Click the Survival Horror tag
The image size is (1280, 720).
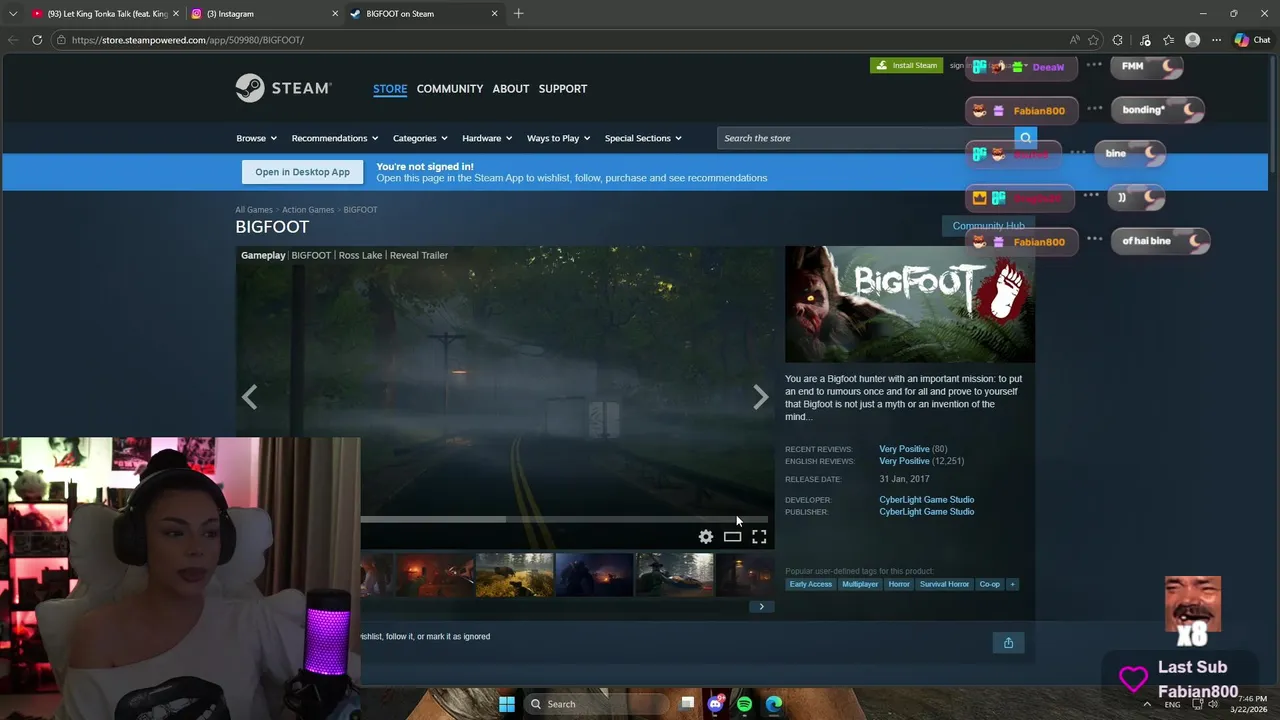click(x=944, y=584)
